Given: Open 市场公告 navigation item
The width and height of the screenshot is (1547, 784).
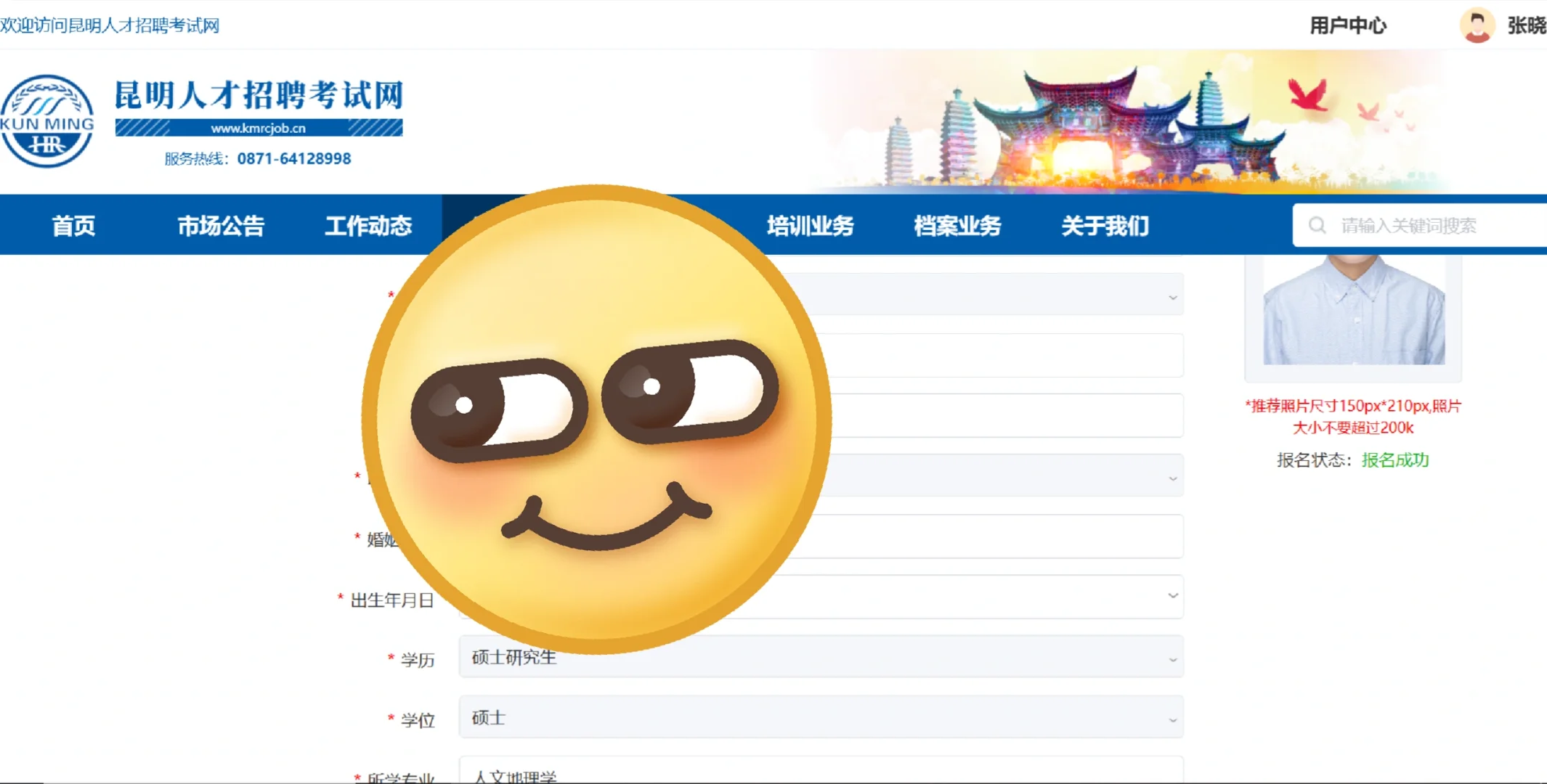Looking at the screenshot, I should pos(221,226).
